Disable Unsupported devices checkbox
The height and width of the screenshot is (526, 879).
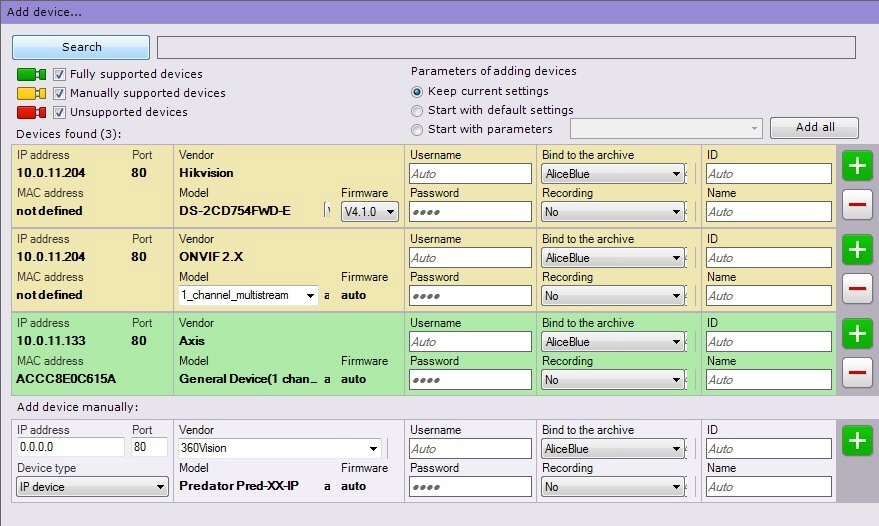[x=60, y=112]
